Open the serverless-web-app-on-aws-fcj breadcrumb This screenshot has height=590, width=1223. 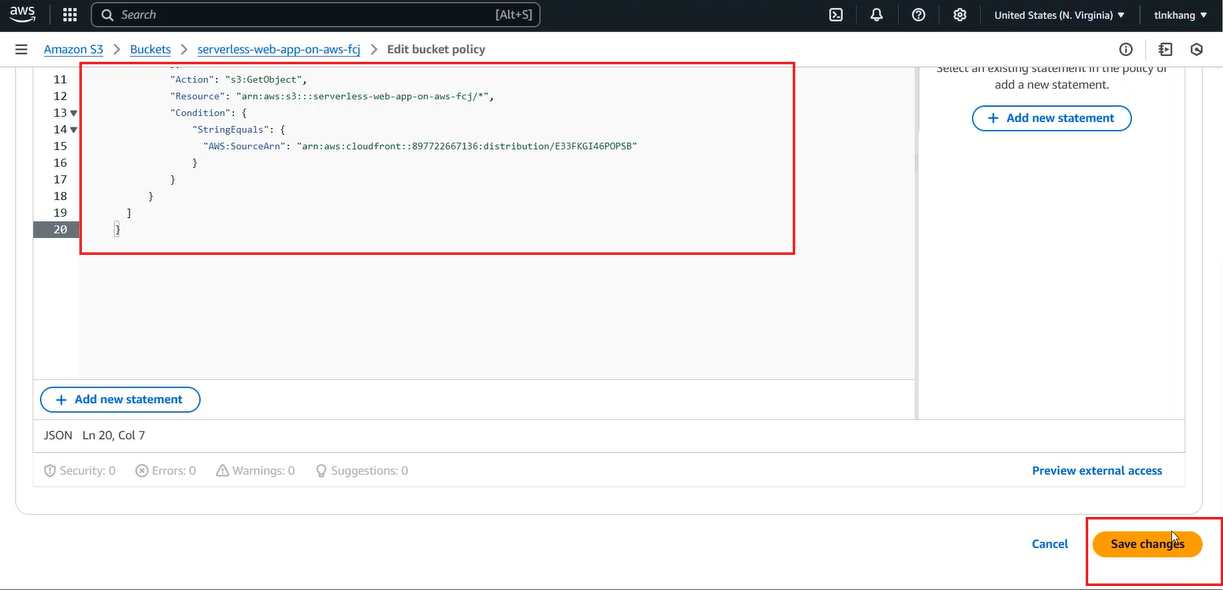click(278, 49)
